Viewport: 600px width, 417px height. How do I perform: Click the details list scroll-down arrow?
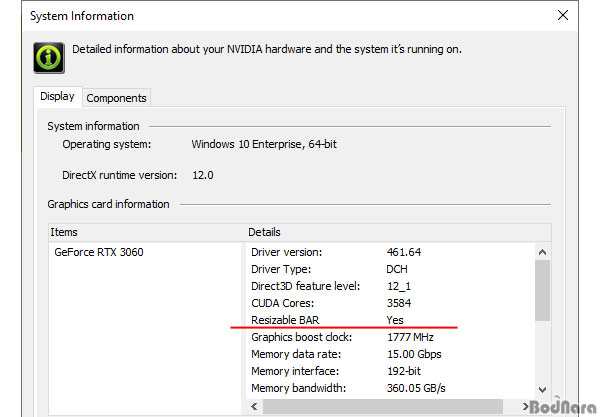(542, 389)
